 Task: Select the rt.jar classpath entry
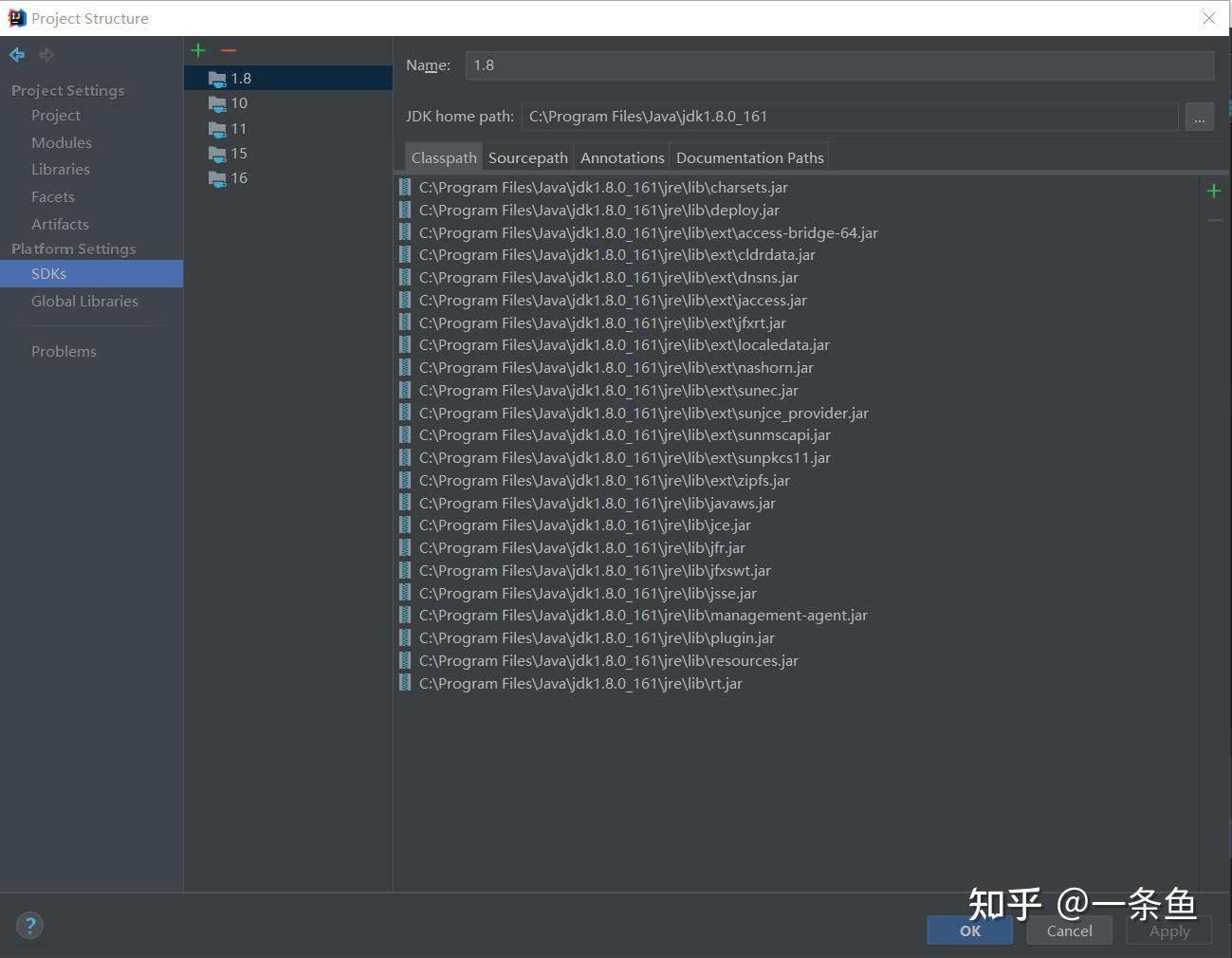click(580, 683)
